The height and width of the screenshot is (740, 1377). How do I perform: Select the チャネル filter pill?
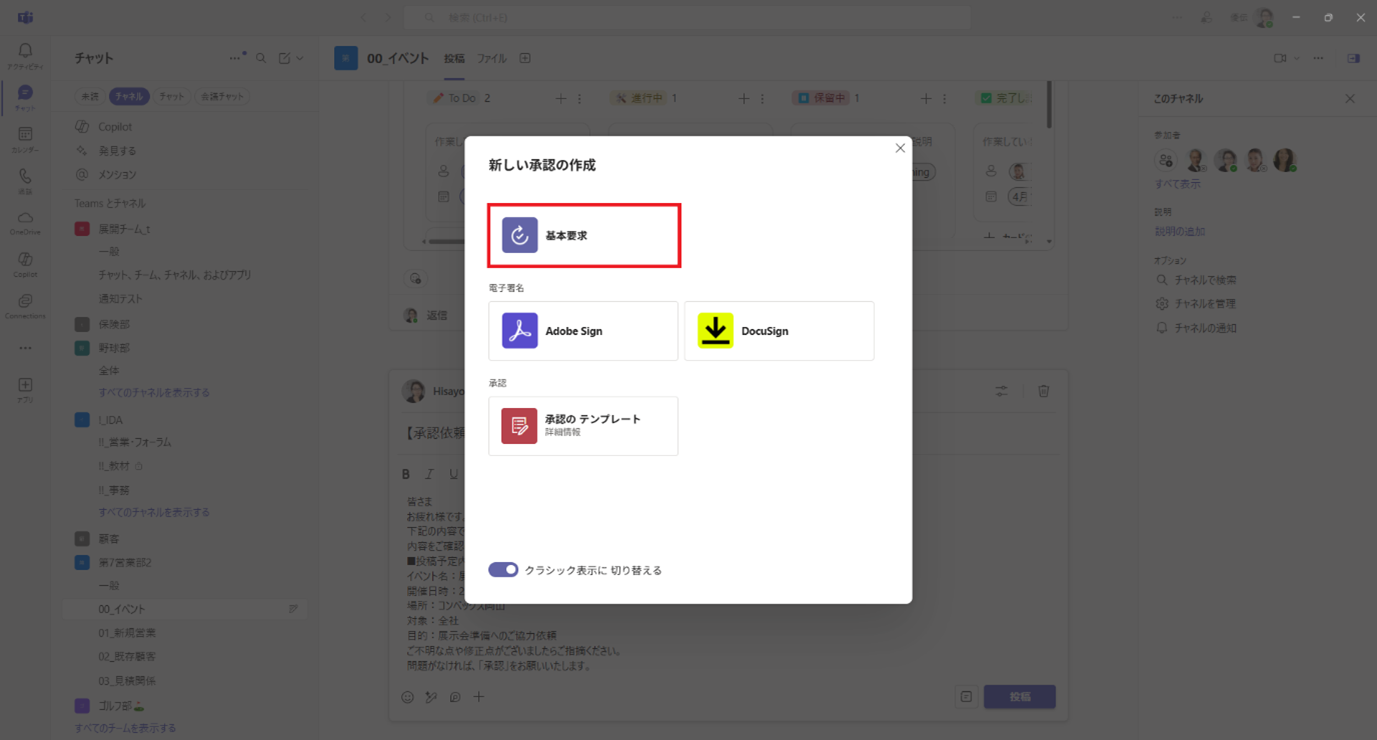(129, 97)
